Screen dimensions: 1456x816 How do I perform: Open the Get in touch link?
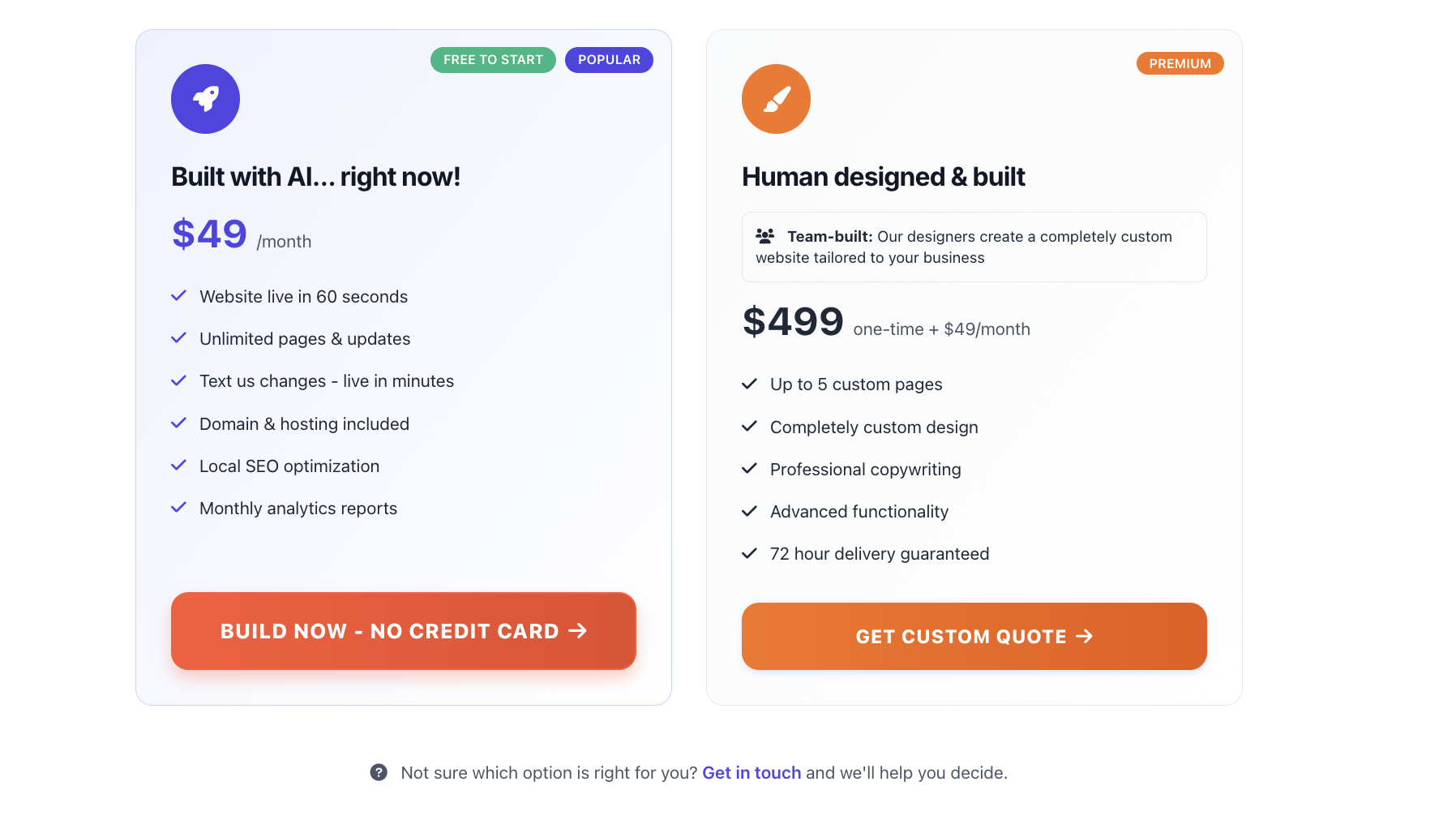pos(752,772)
